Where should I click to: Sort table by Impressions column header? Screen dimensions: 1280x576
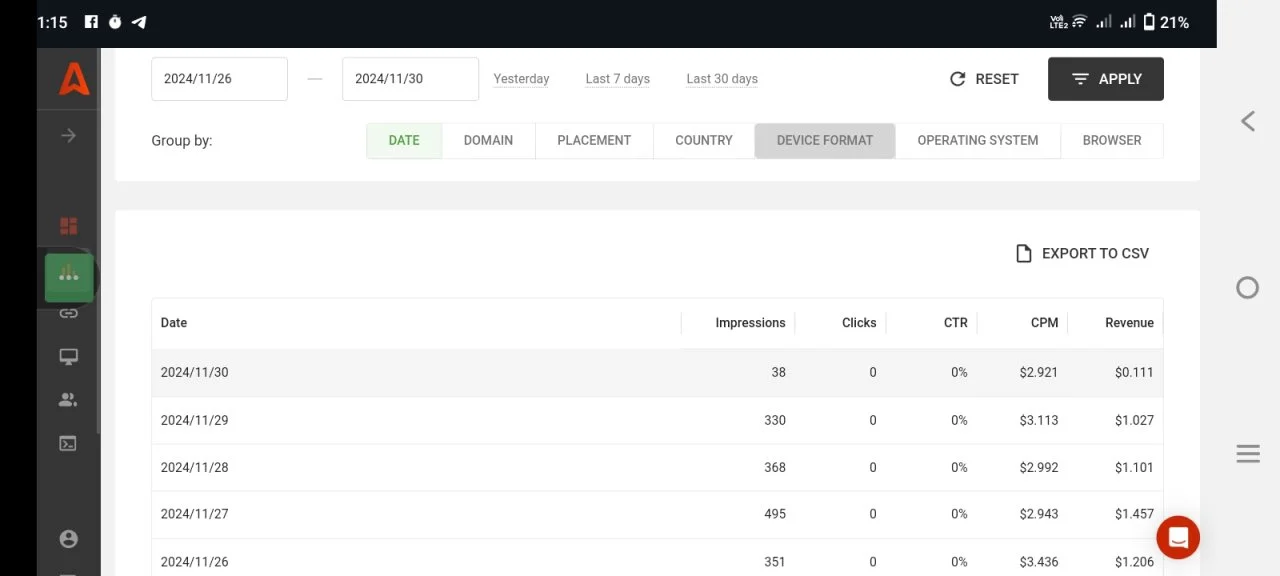coord(750,323)
